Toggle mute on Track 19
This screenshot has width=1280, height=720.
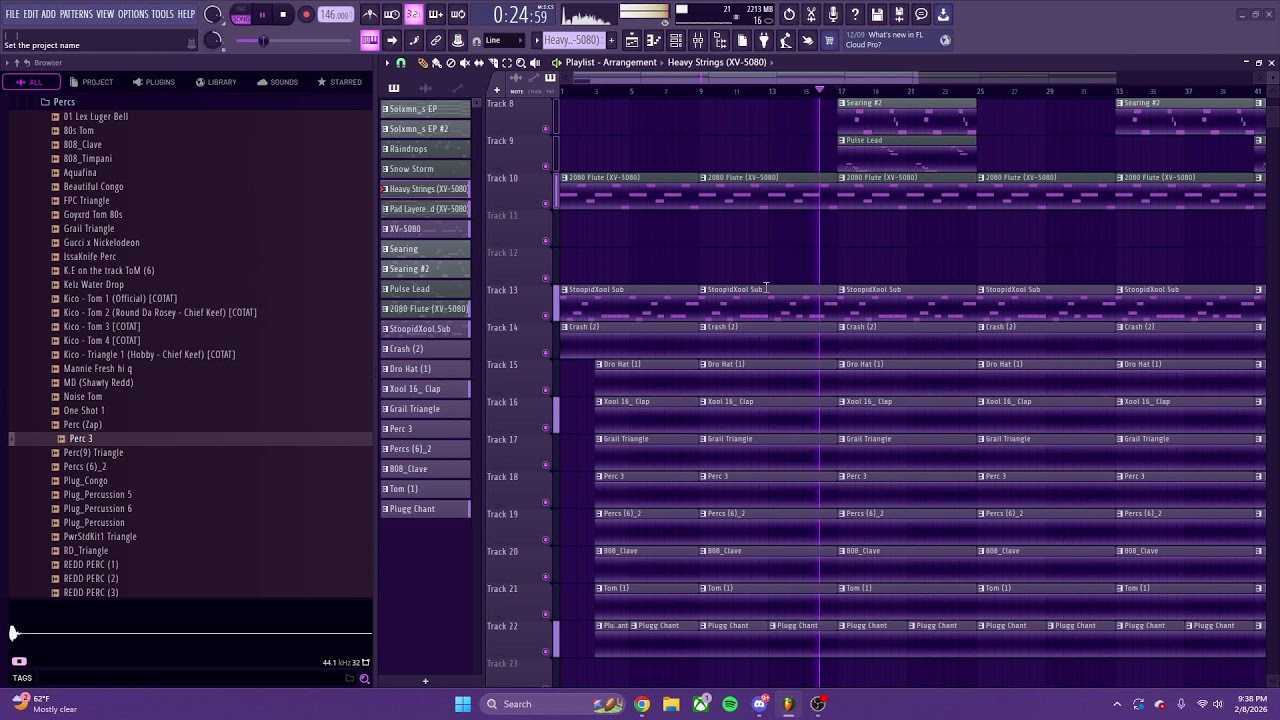coord(546,539)
